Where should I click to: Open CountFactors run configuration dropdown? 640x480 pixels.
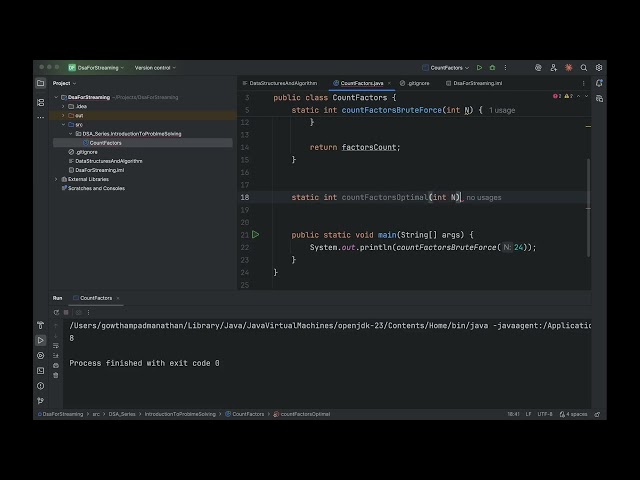pos(446,68)
